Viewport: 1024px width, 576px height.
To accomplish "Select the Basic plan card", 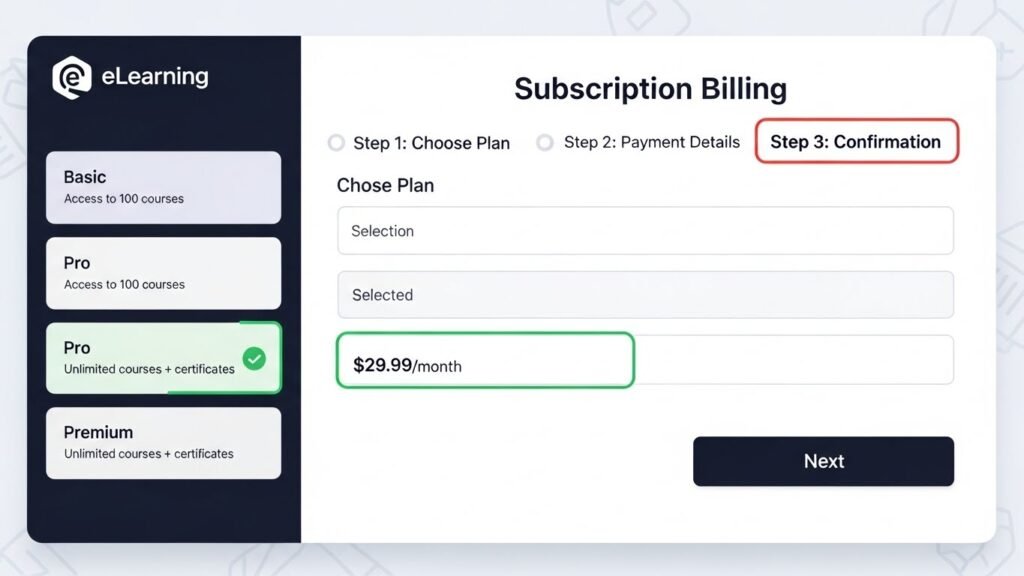I will tap(163, 187).
